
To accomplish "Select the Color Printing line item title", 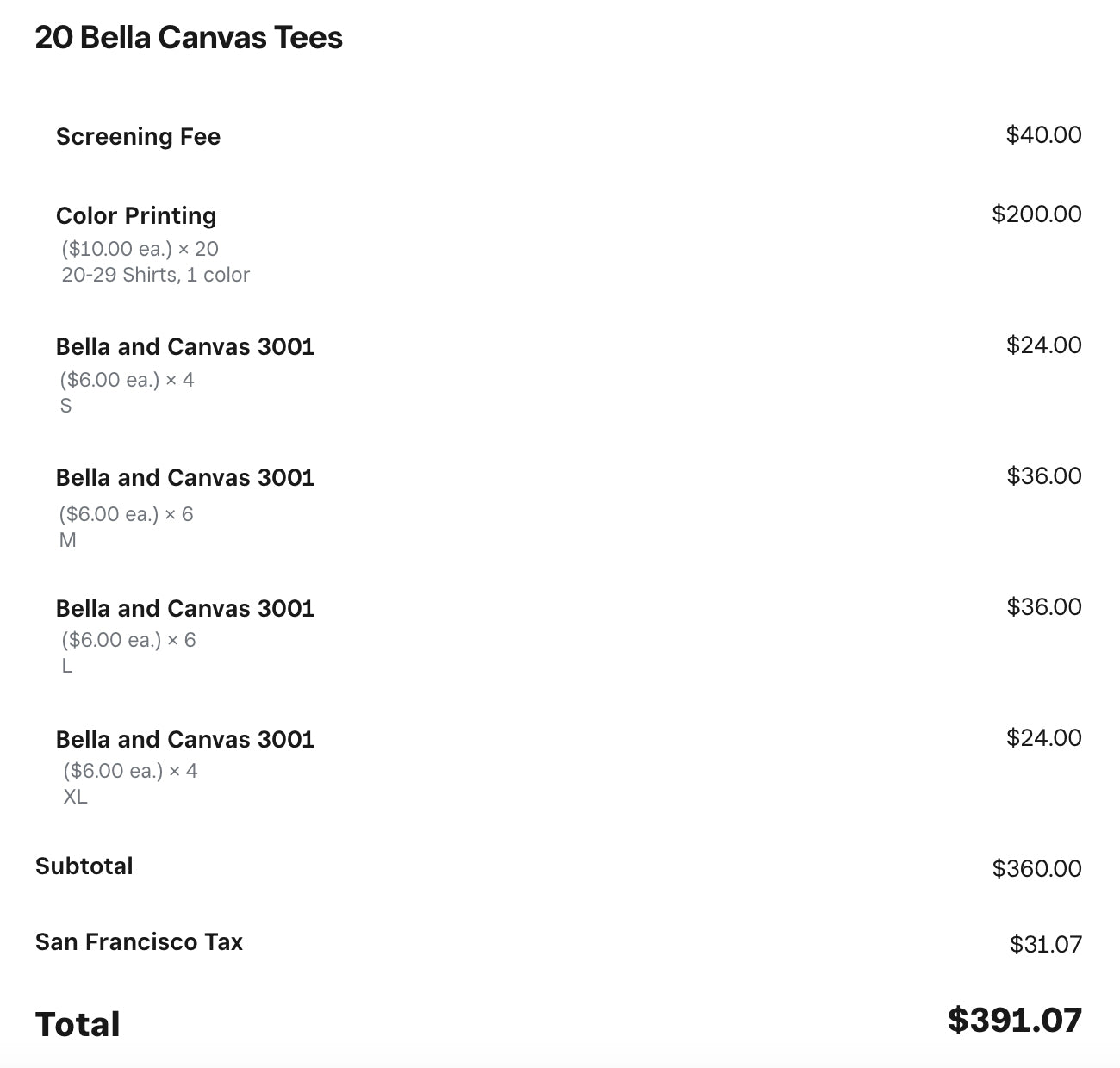I will tap(136, 215).
